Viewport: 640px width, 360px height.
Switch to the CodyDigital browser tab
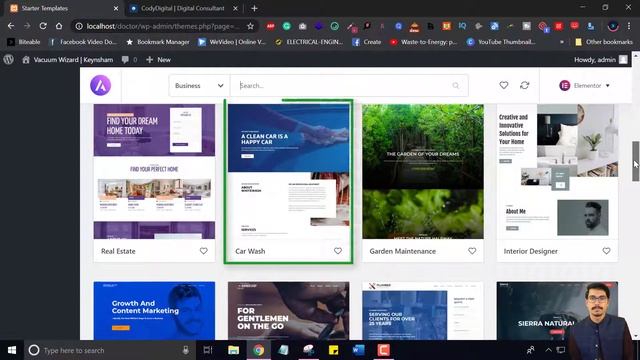pos(183,8)
